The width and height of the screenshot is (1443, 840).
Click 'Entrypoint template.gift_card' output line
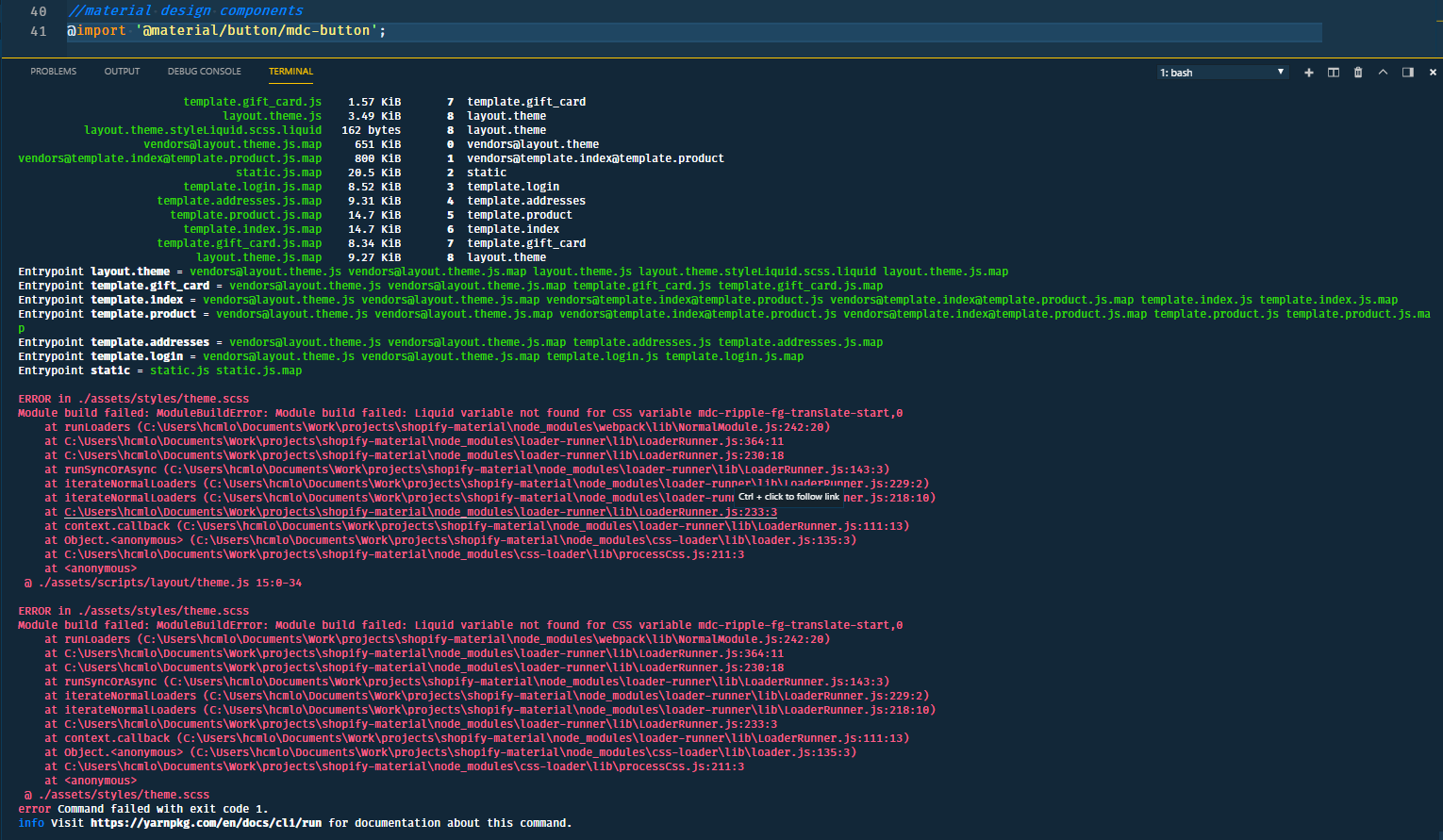(x=451, y=286)
